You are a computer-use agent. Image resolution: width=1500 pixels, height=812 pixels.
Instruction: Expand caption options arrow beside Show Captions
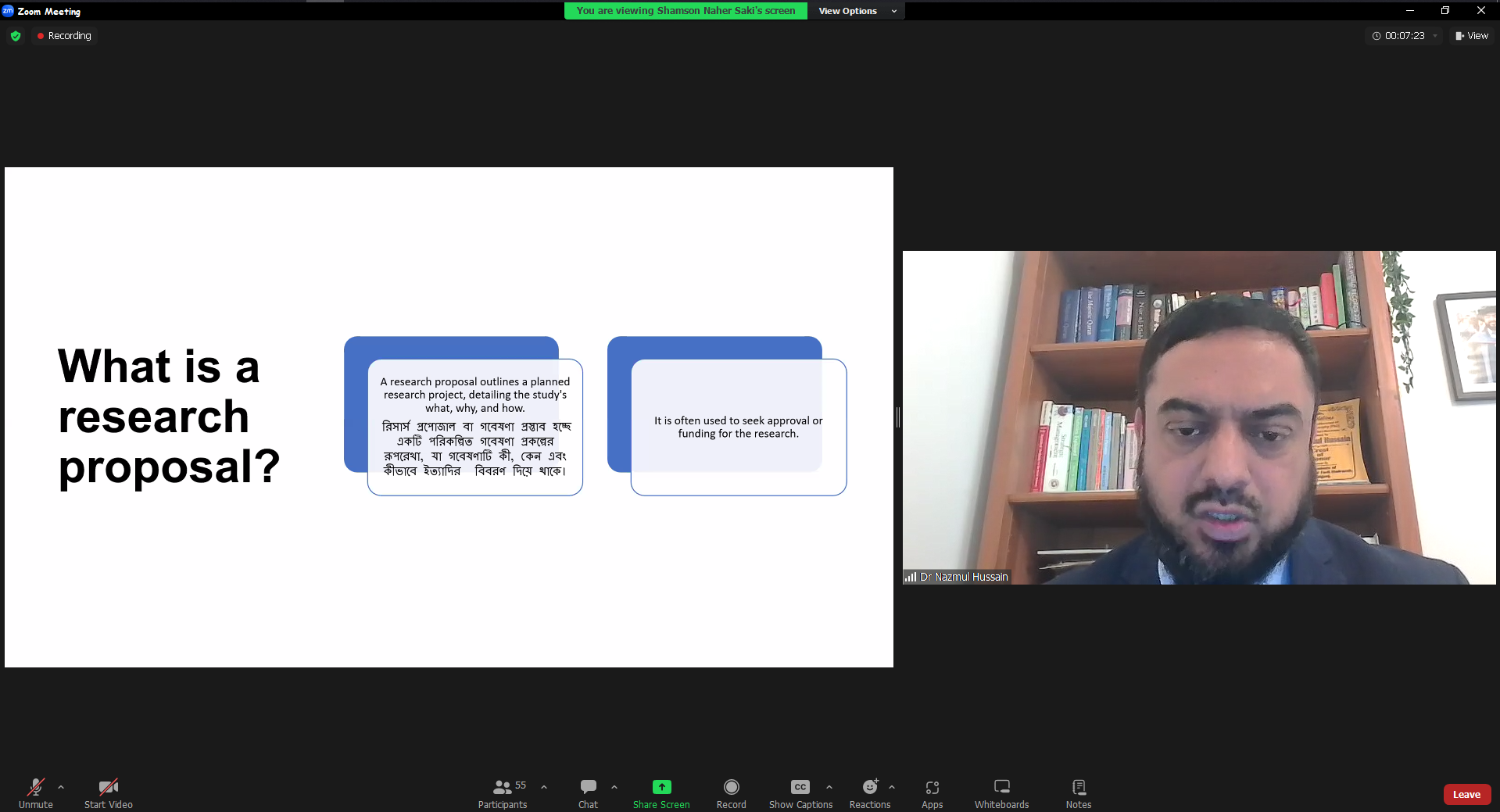pyautogui.click(x=829, y=787)
